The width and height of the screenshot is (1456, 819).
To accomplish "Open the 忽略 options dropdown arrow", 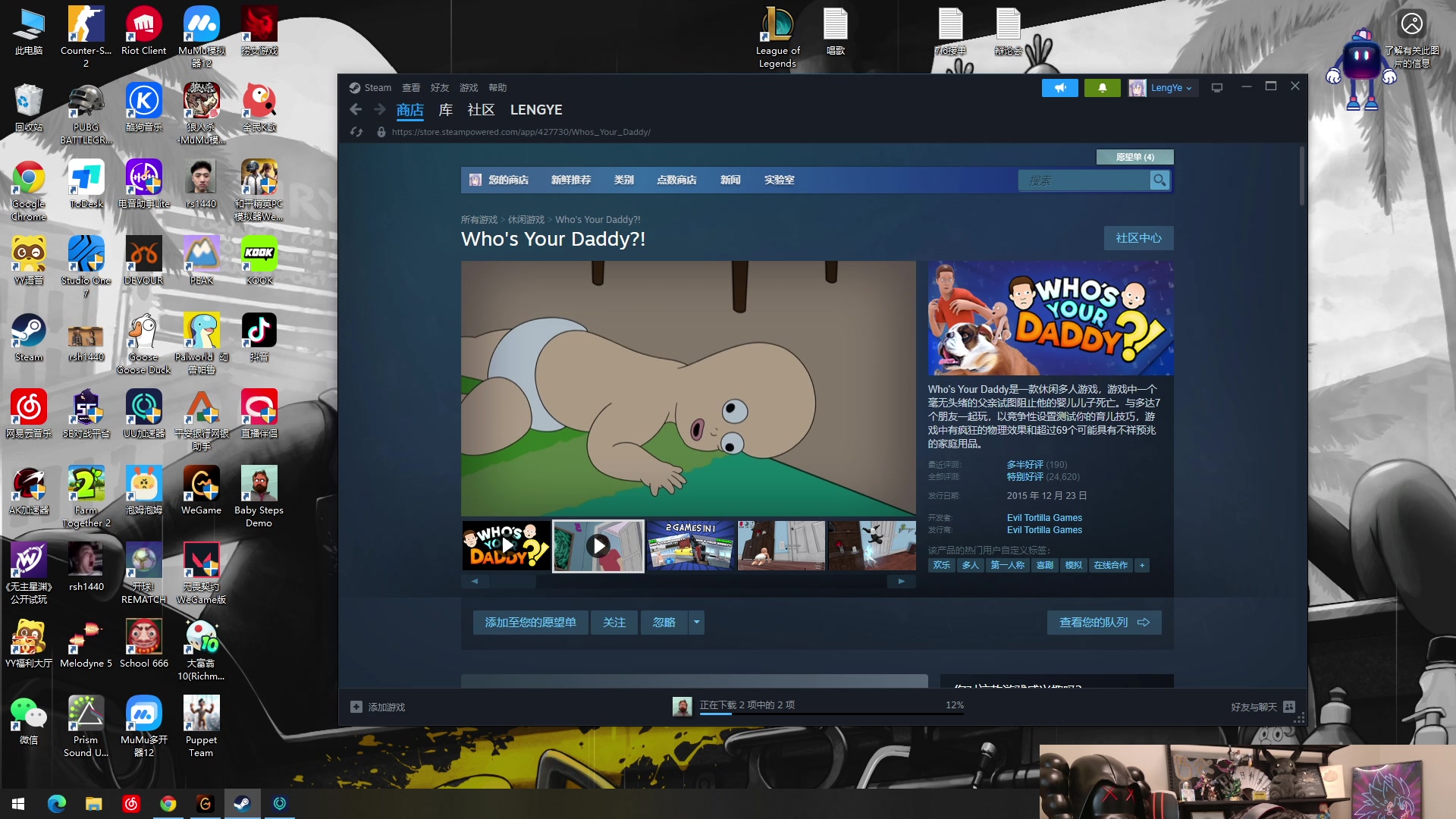I will coord(696,623).
